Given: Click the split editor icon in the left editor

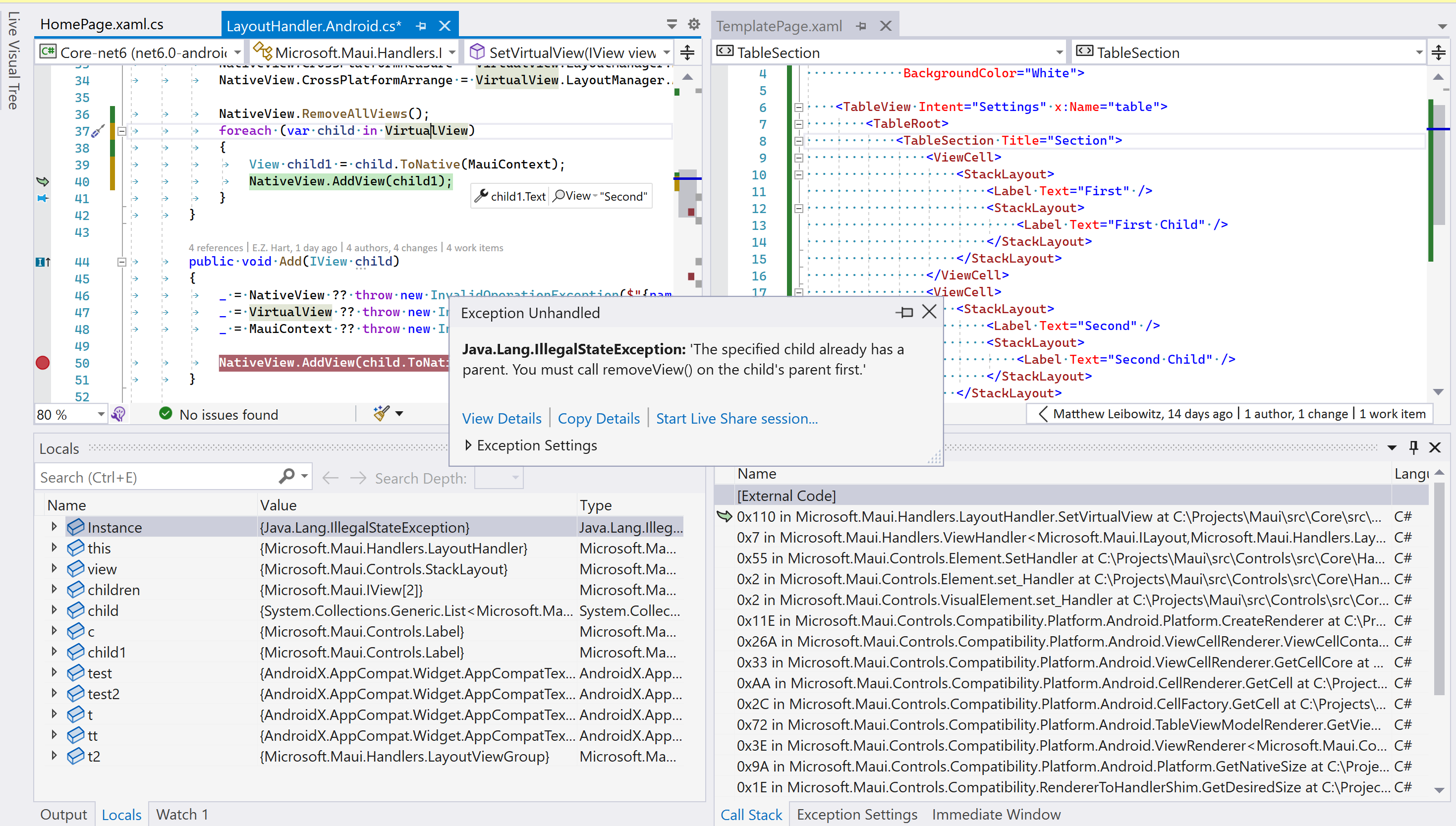Looking at the screenshot, I should (x=687, y=53).
